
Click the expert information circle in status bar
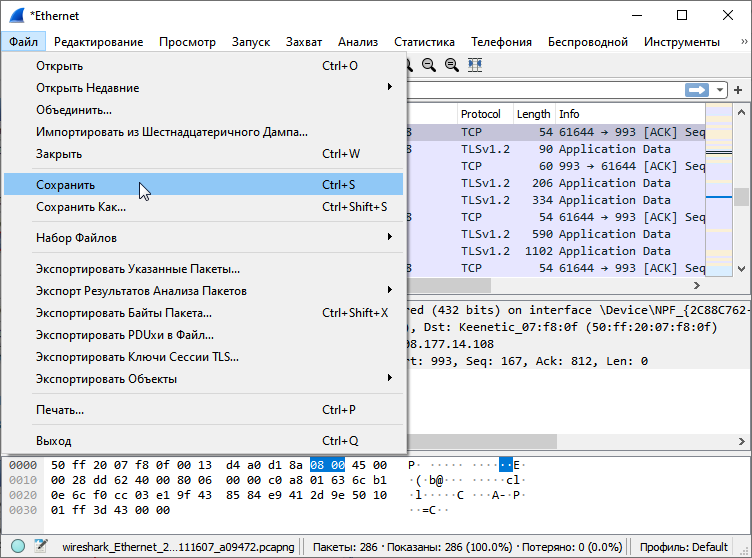[x=18, y=547]
